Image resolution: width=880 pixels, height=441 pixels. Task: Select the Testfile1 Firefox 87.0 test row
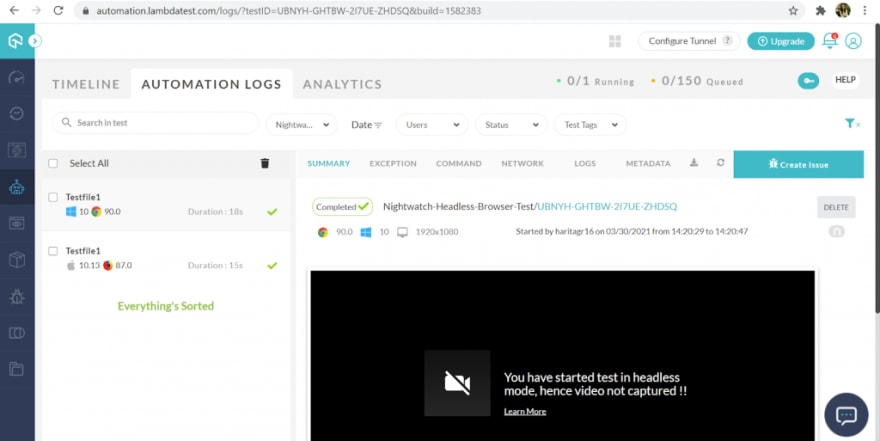point(166,259)
